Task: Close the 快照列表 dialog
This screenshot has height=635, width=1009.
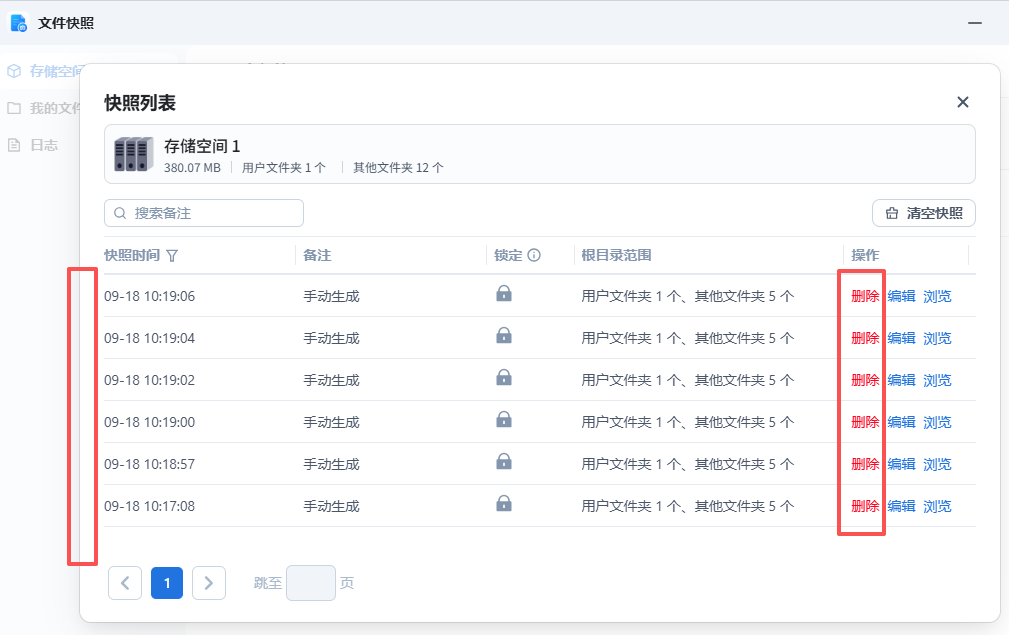Action: pyautogui.click(x=962, y=102)
